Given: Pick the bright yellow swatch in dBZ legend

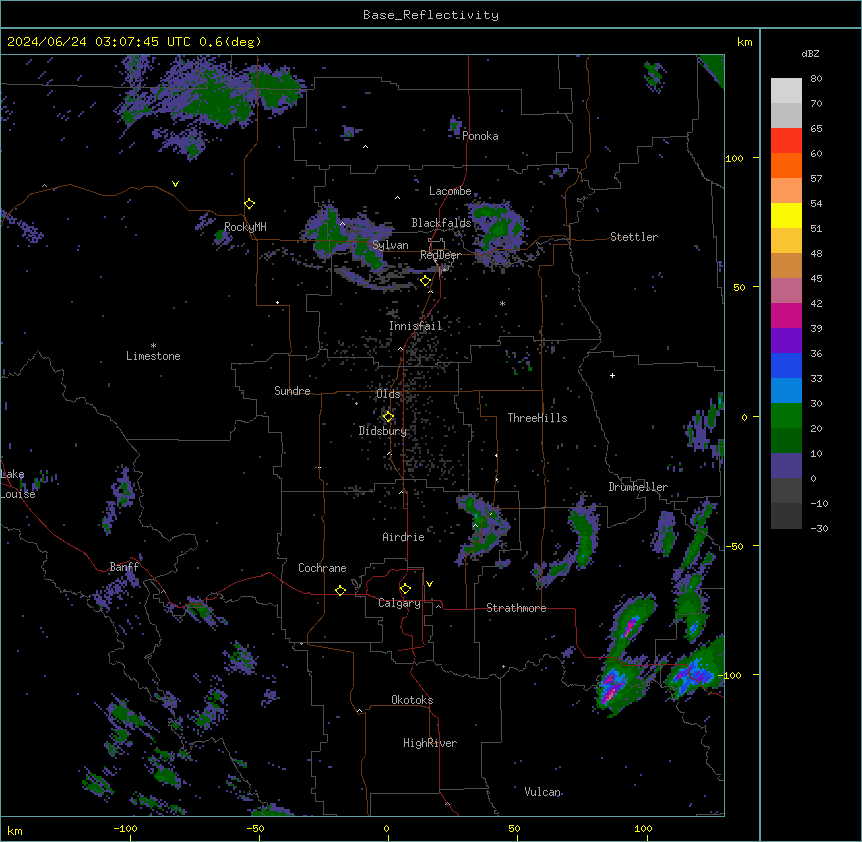Looking at the screenshot, I should [786, 215].
